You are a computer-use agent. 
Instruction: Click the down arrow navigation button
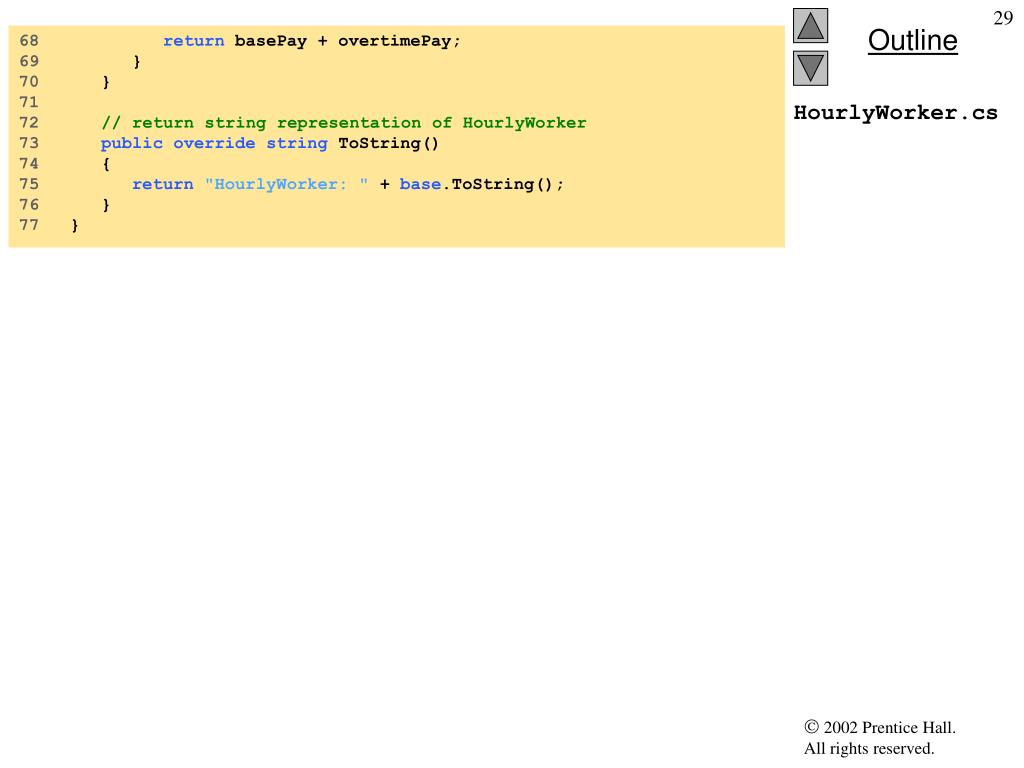[x=810, y=69]
